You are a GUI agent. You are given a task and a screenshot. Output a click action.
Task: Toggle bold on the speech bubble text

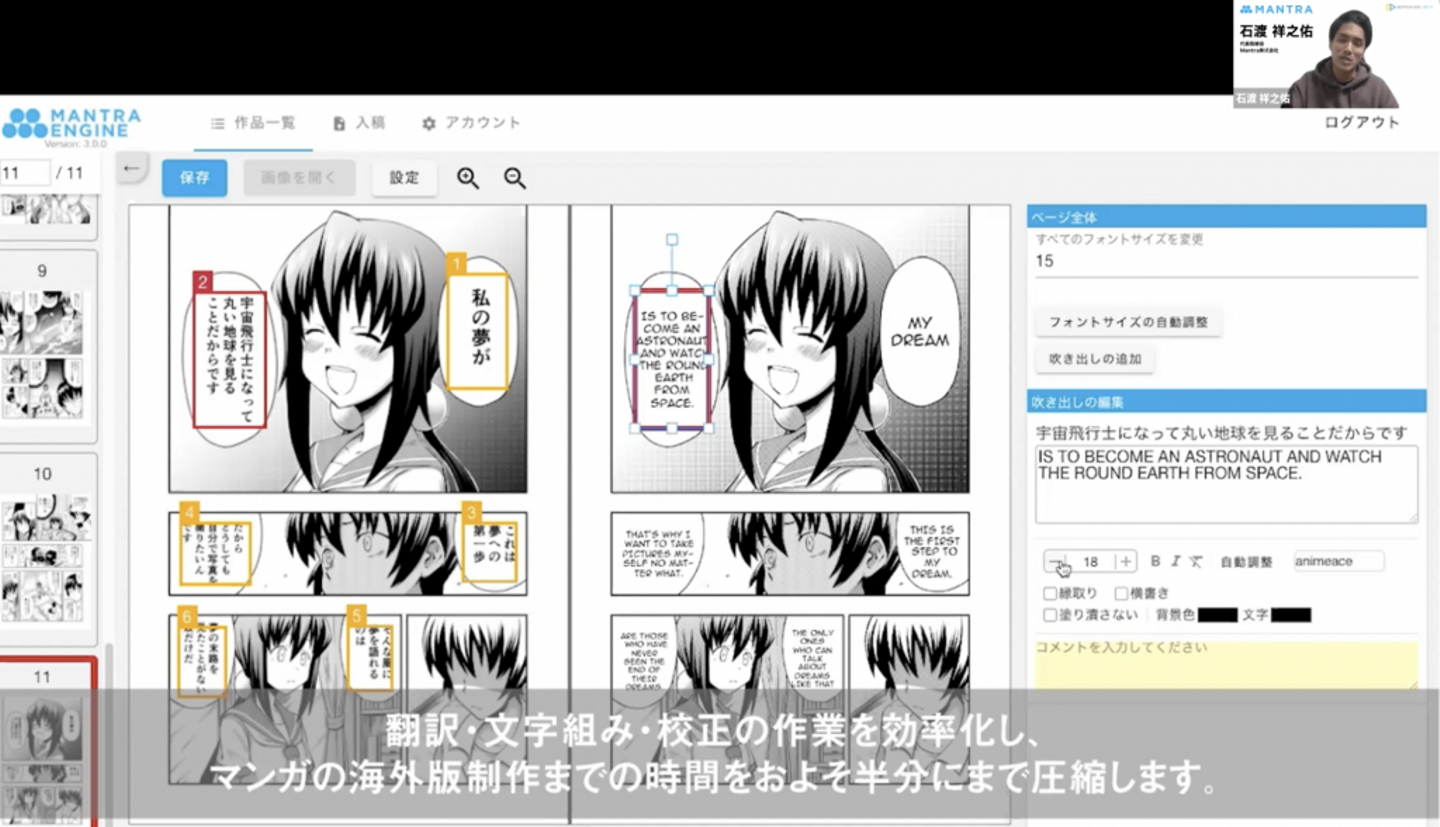(1155, 561)
